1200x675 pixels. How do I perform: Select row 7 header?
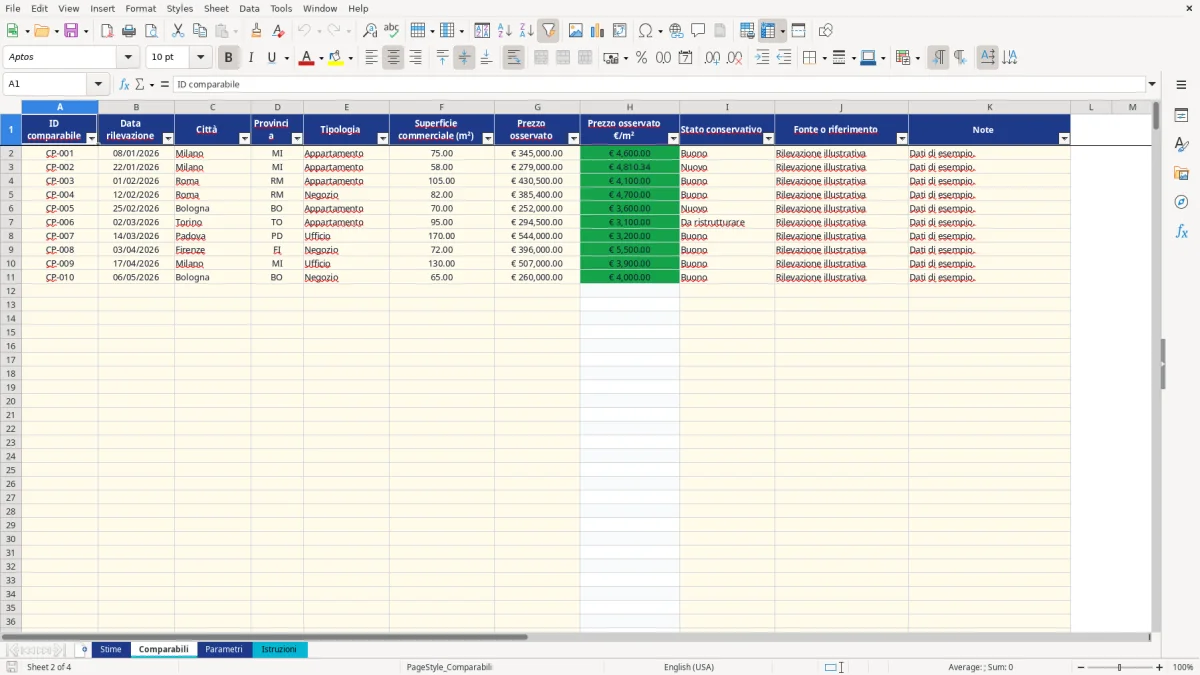point(10,222)
